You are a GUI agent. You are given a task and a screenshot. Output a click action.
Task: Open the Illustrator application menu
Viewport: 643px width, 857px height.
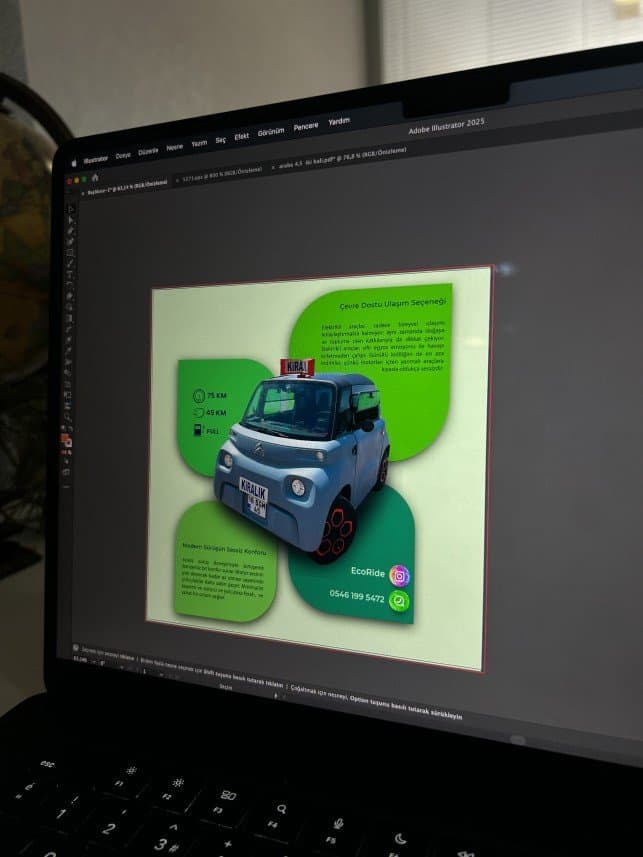coord(96,160)
